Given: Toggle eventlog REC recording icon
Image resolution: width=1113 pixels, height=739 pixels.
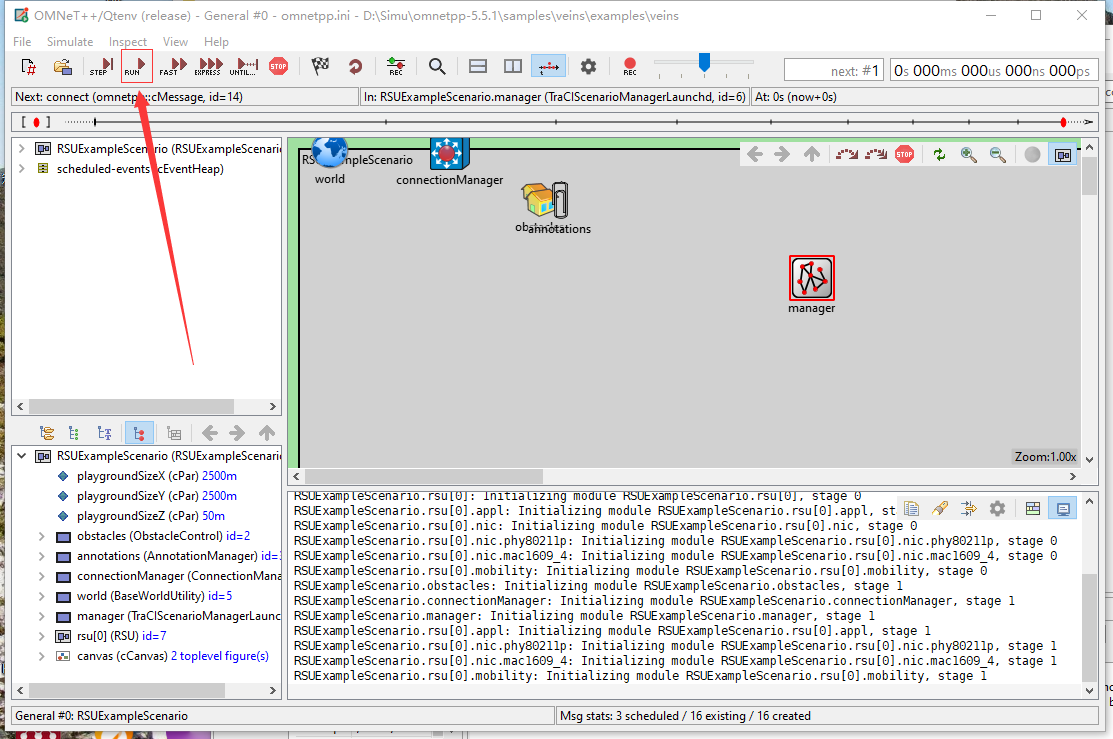Looking at the screenshot, I should pyautogui.click(x=396, y=67).
